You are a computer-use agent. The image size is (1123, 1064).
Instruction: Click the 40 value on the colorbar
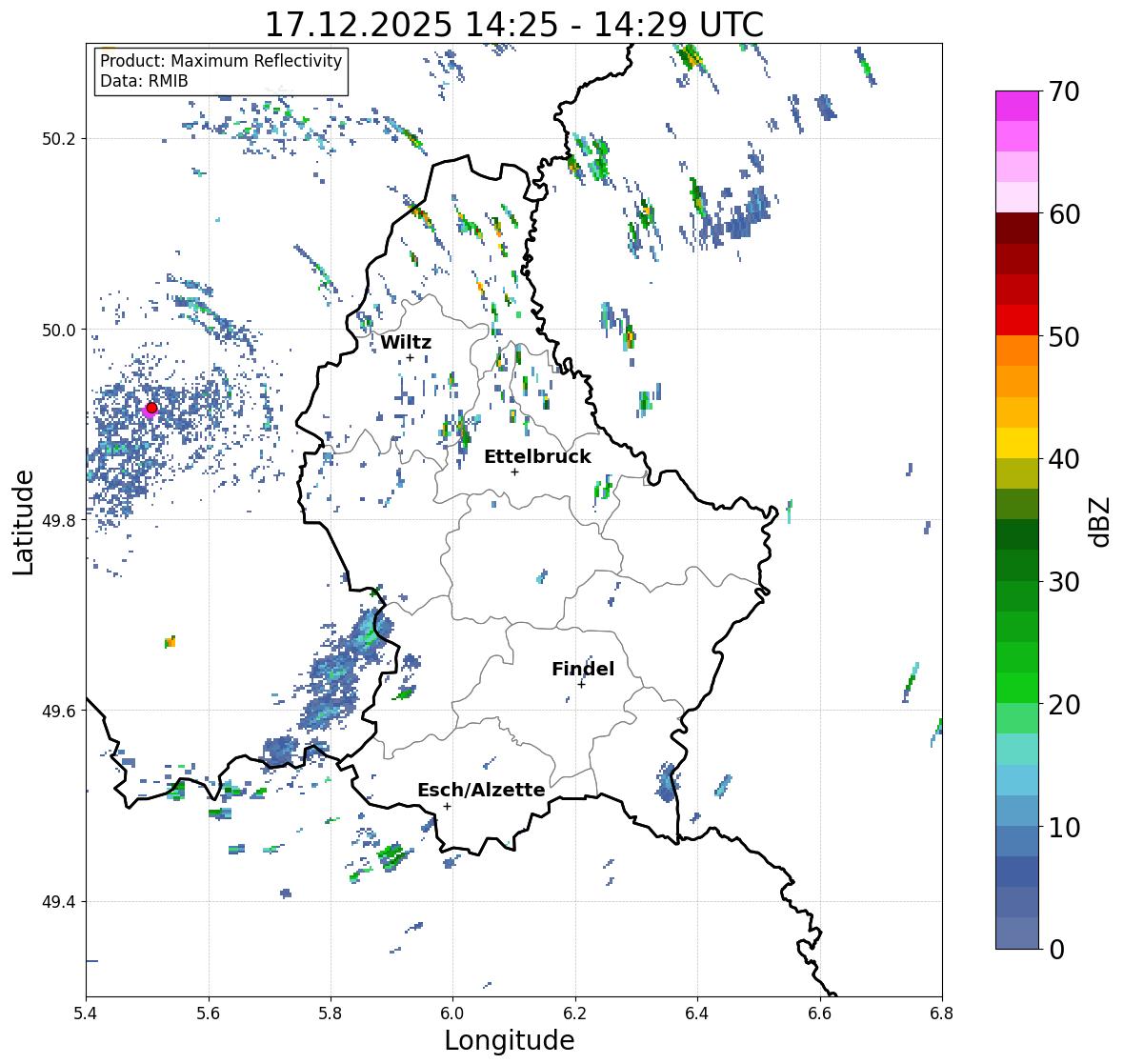point(1064,459)
